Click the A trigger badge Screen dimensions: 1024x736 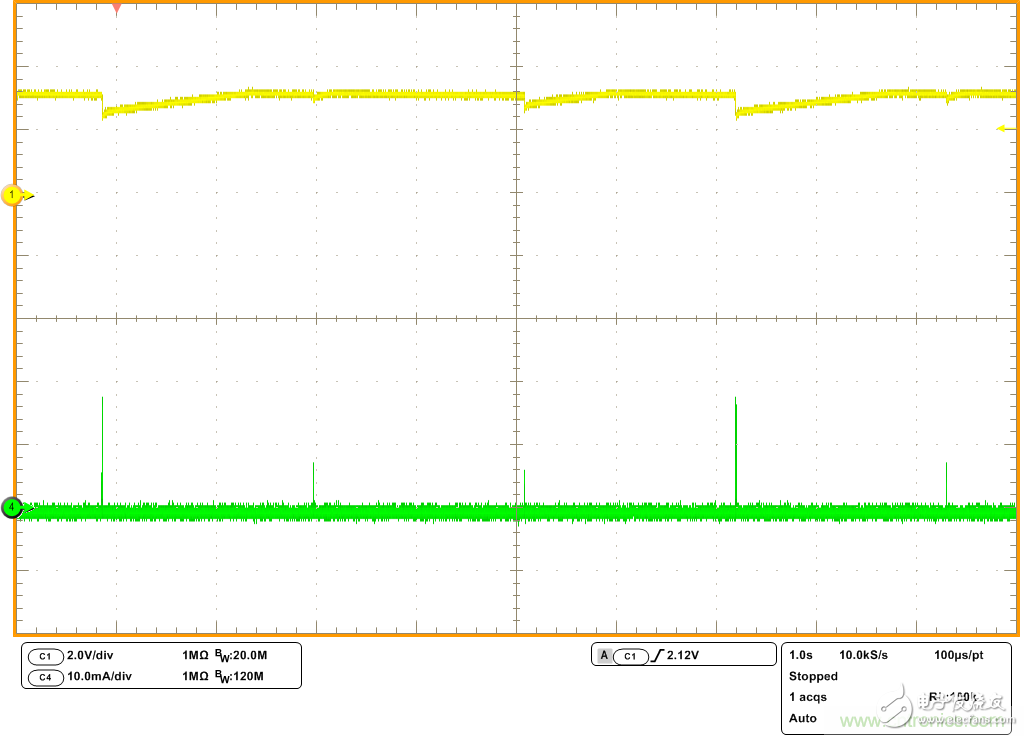(x=604, y=656)
